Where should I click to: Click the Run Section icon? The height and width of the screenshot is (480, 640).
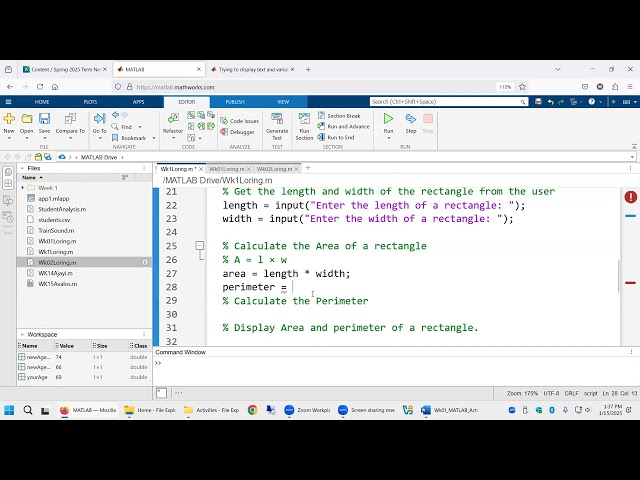tap(304, 119)
